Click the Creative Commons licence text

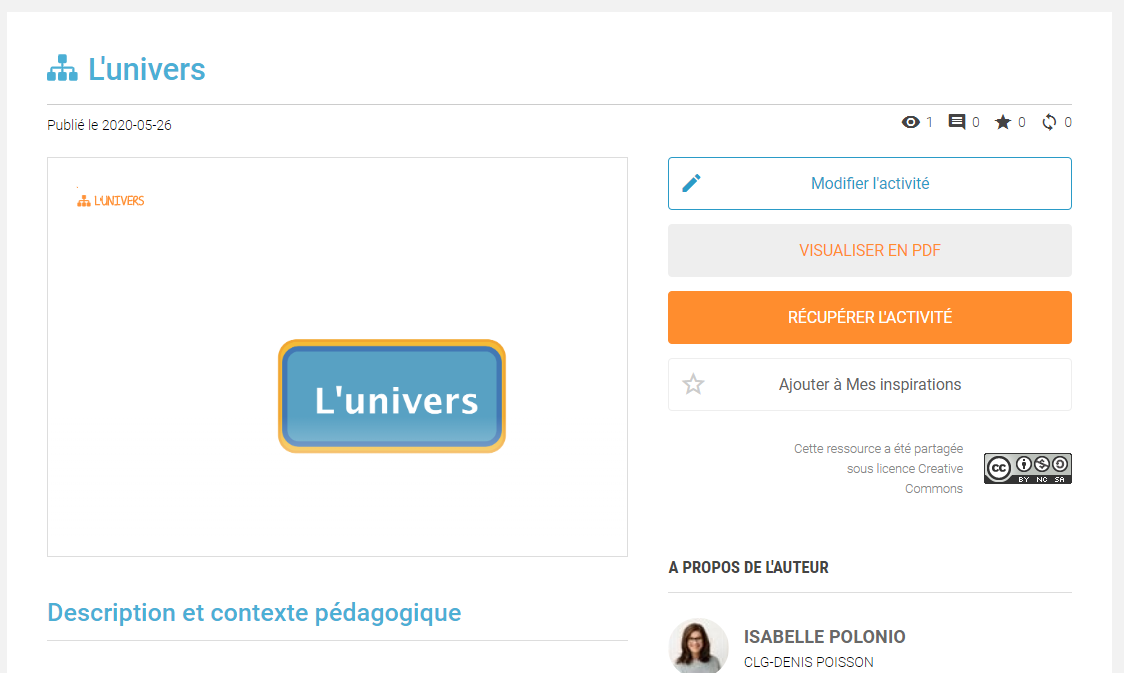(x=878, y=469)
